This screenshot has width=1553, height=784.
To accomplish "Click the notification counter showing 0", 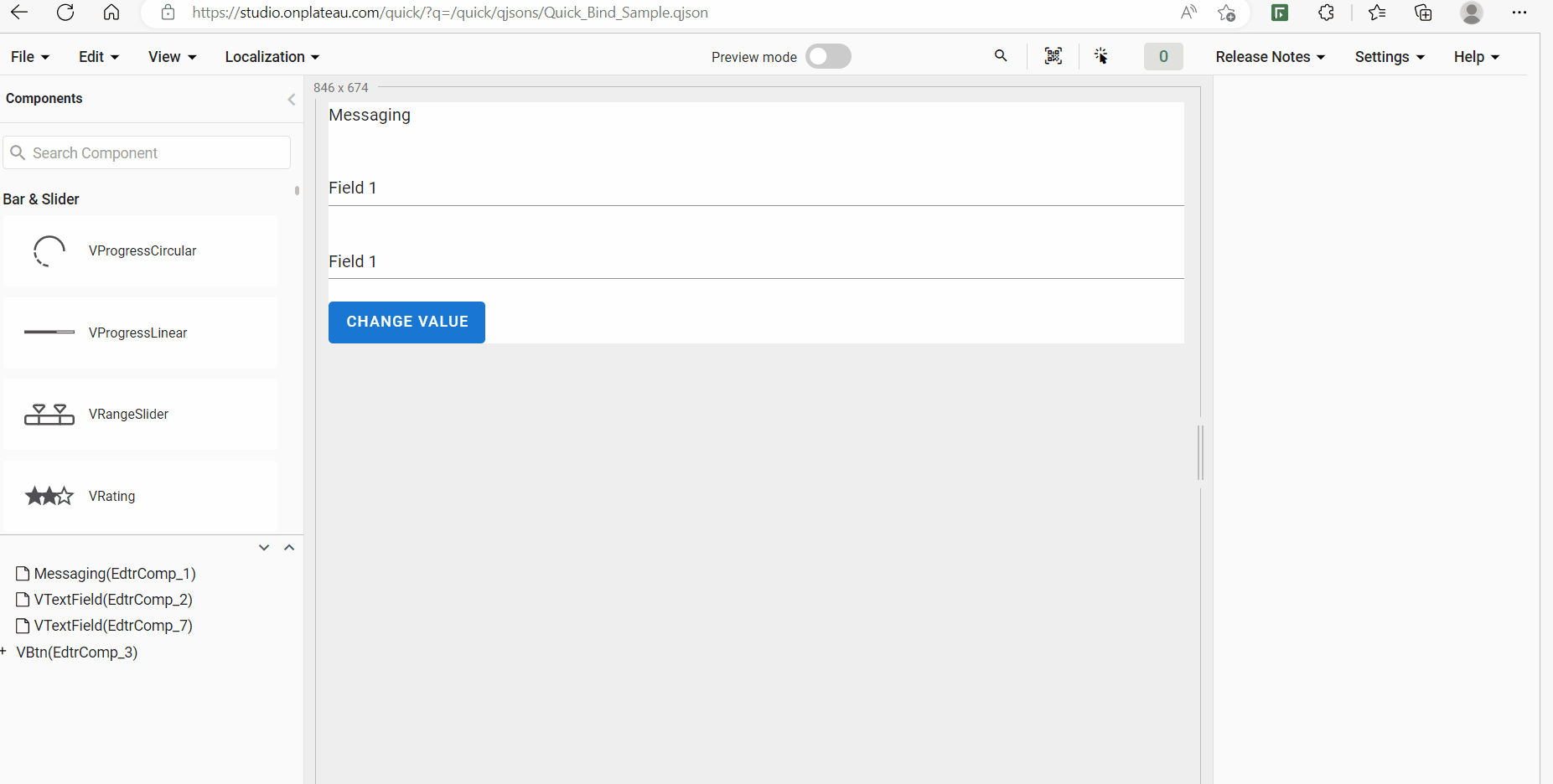I will 1162,56.
